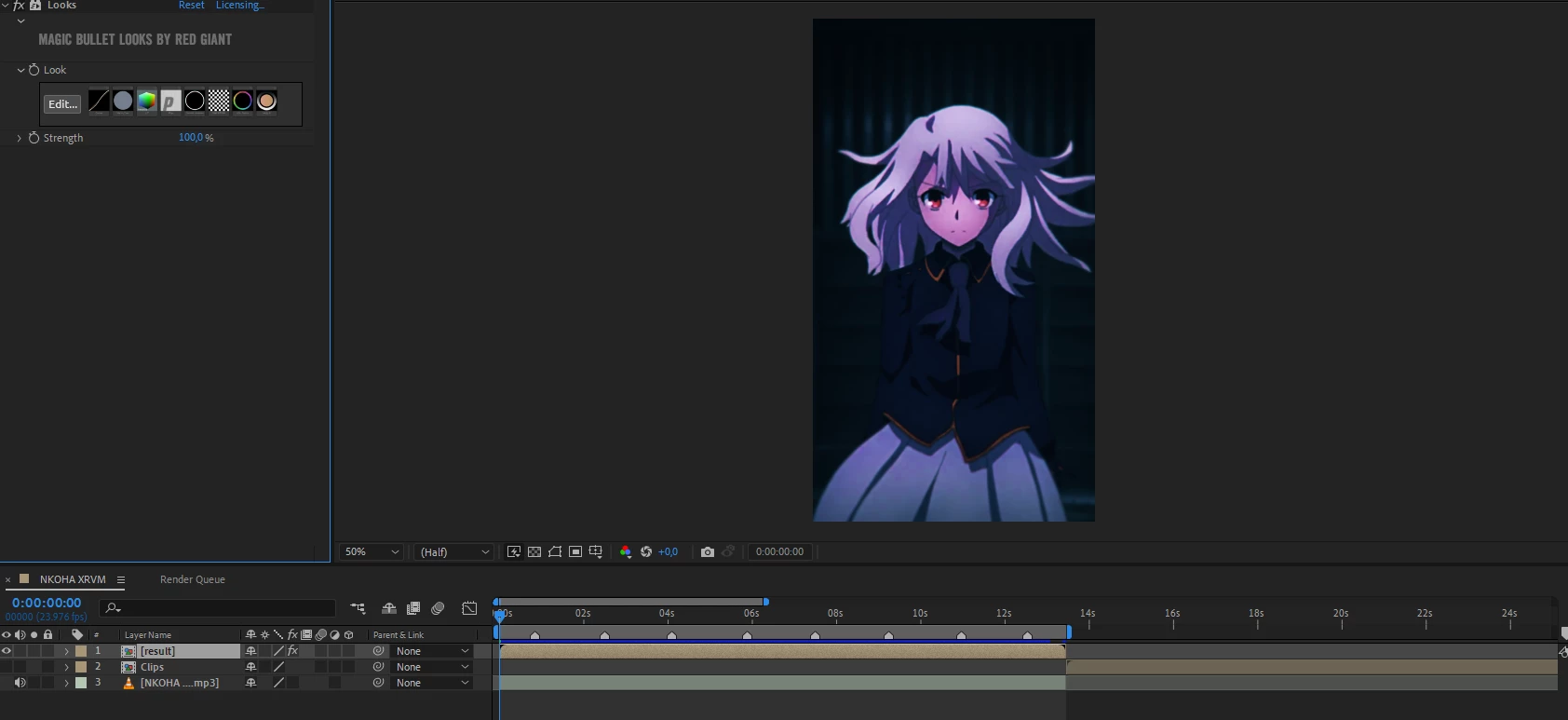This screenshot has height=720, width=1568.
Task: Close the NKOHA XRVM timeline tab
Action: [8, 579]
